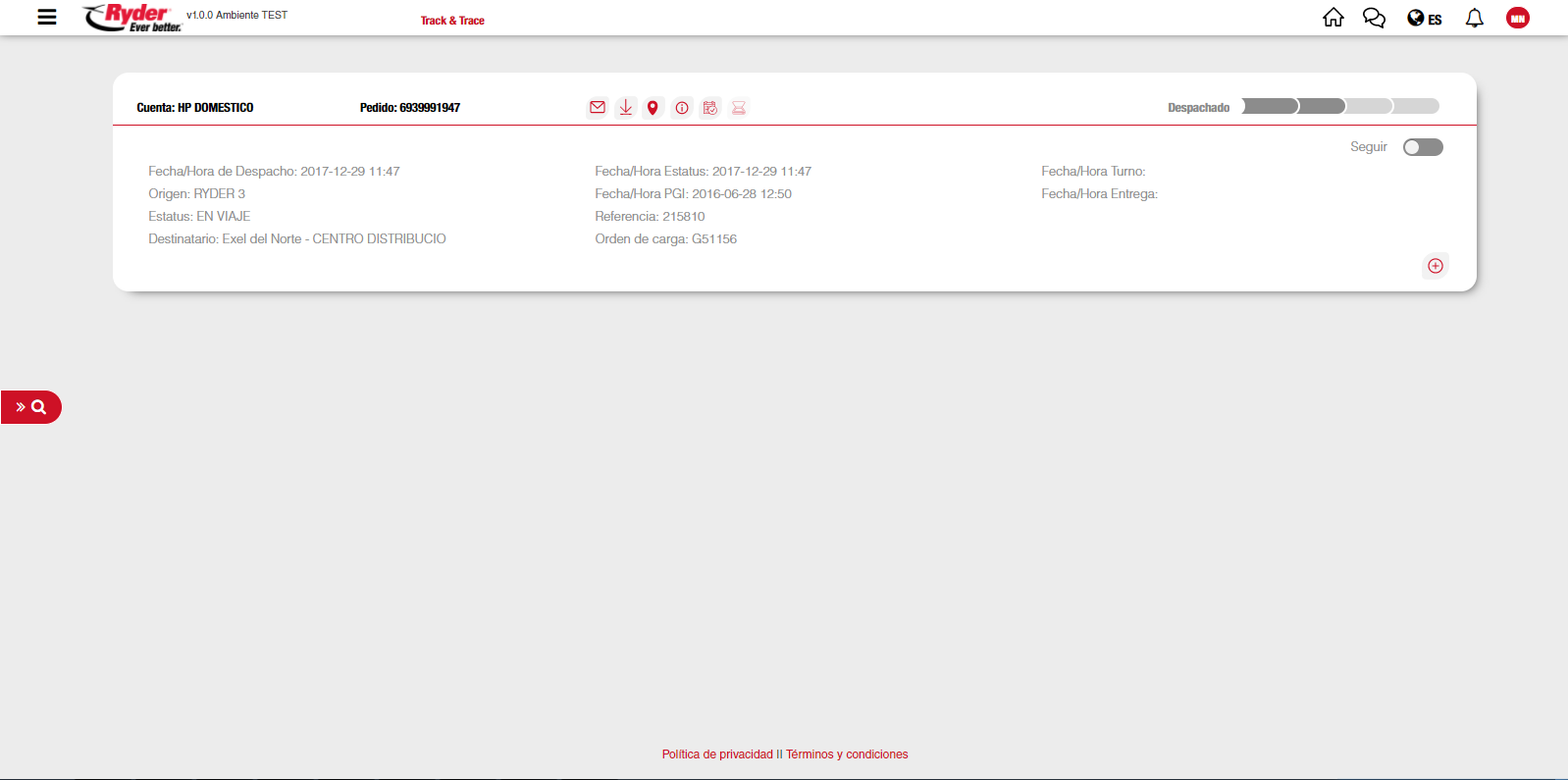Click the Ryder logo
The image size is (1568, 780).
click(133, 17)
